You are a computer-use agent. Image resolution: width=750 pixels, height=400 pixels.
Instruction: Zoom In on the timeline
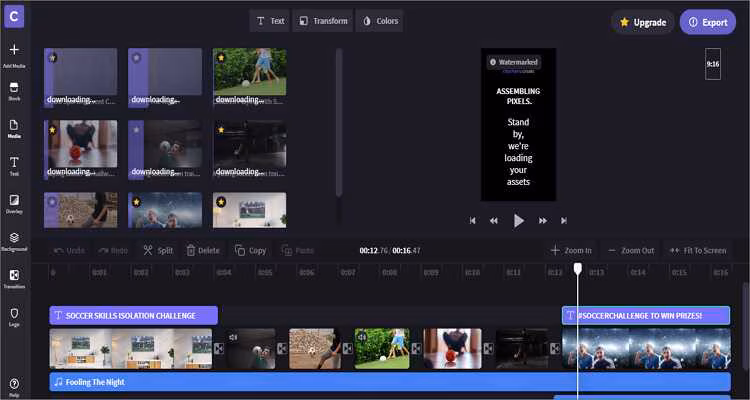tap(571, 250)
